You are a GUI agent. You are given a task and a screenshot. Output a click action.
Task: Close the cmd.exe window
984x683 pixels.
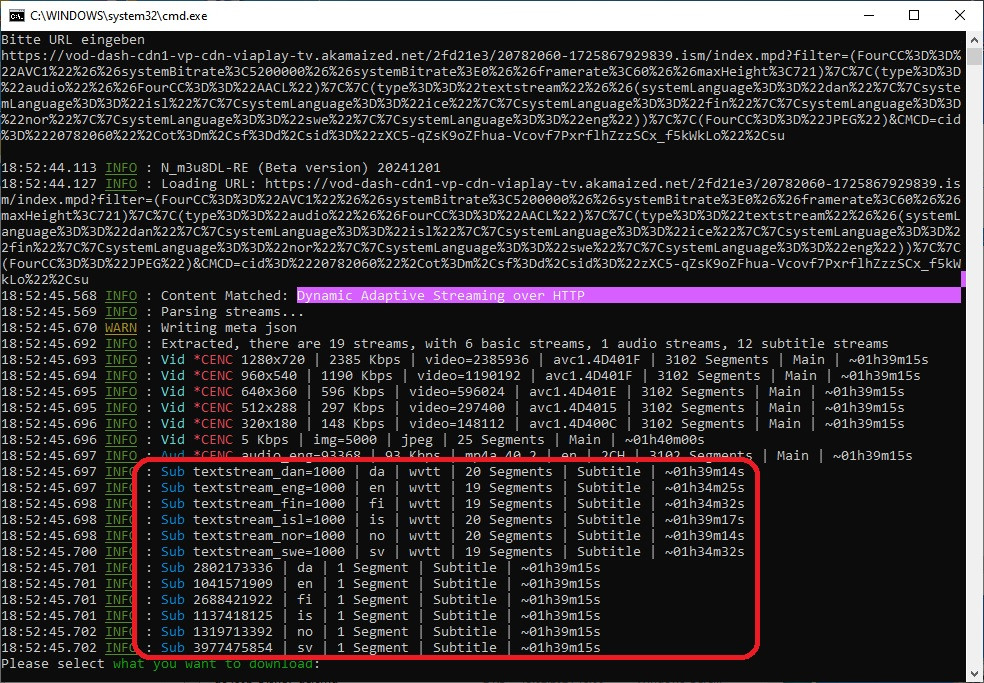(960, 16)
